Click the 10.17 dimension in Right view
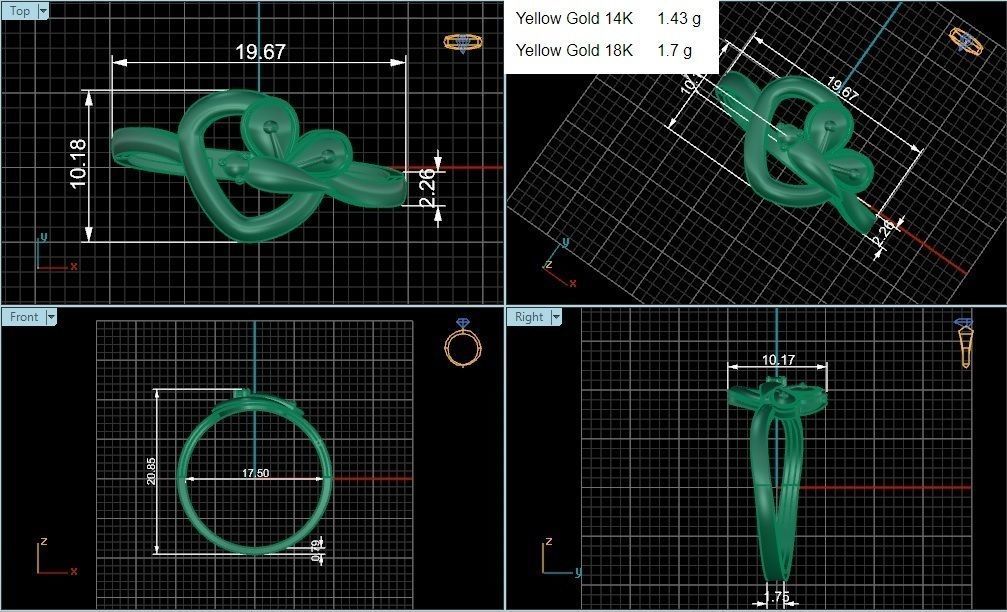1007x612 pixels. point(778,360)
